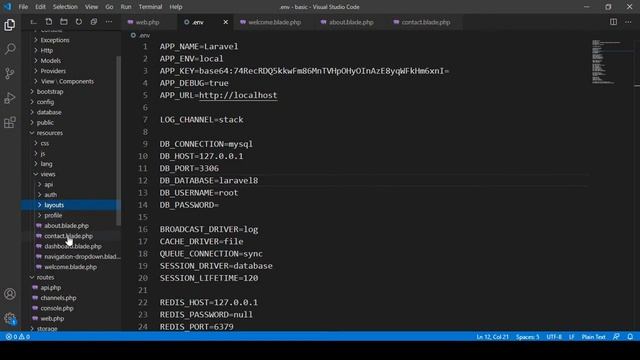The image size is (640, 360).
Task: Open the Explorer view in activity bar
Action: pos(10,25)
